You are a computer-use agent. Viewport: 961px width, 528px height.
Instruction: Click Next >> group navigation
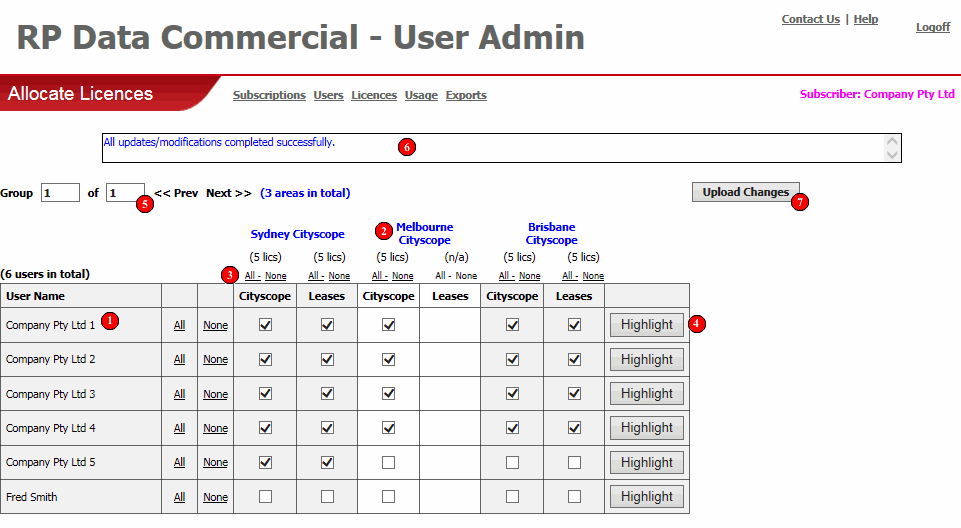tap(229, 193)
